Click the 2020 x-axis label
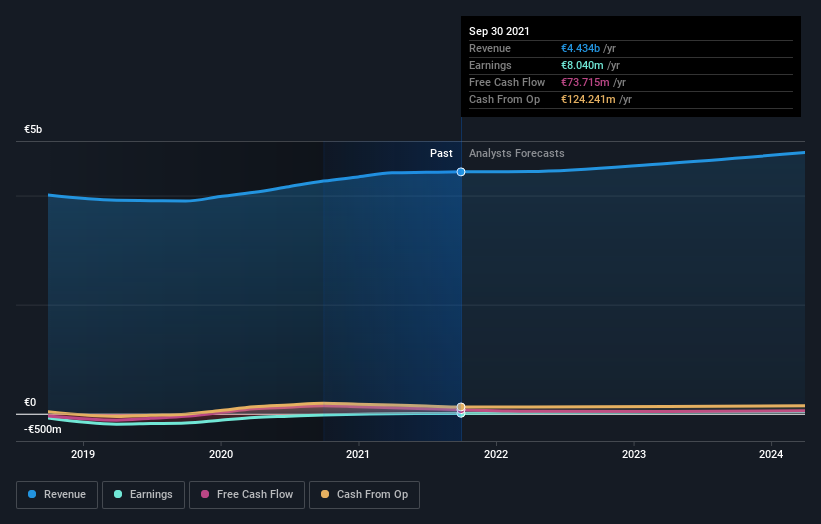821x524 pixels. tap(221, 454)
